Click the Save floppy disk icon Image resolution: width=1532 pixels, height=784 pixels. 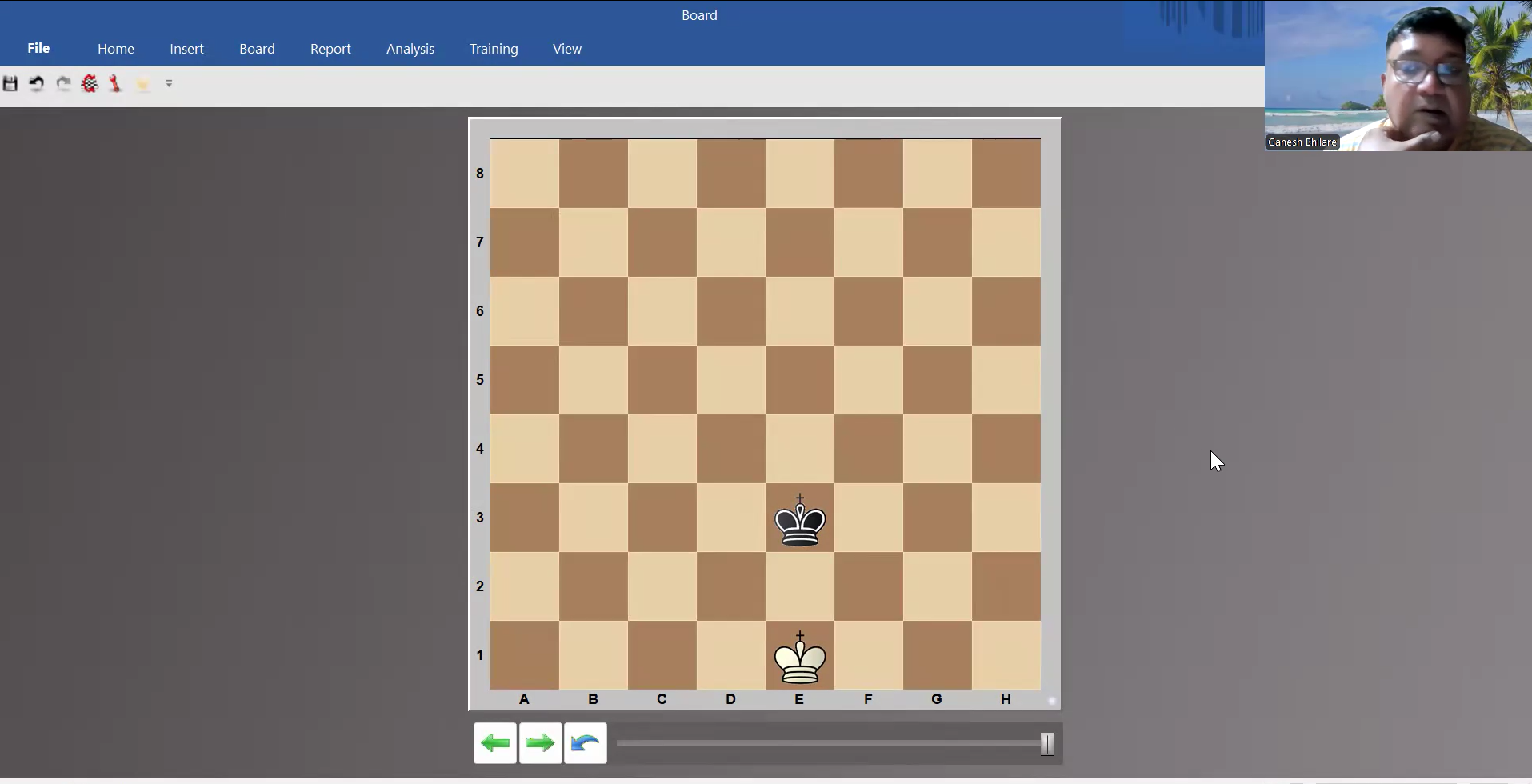(x=10, y=84)
